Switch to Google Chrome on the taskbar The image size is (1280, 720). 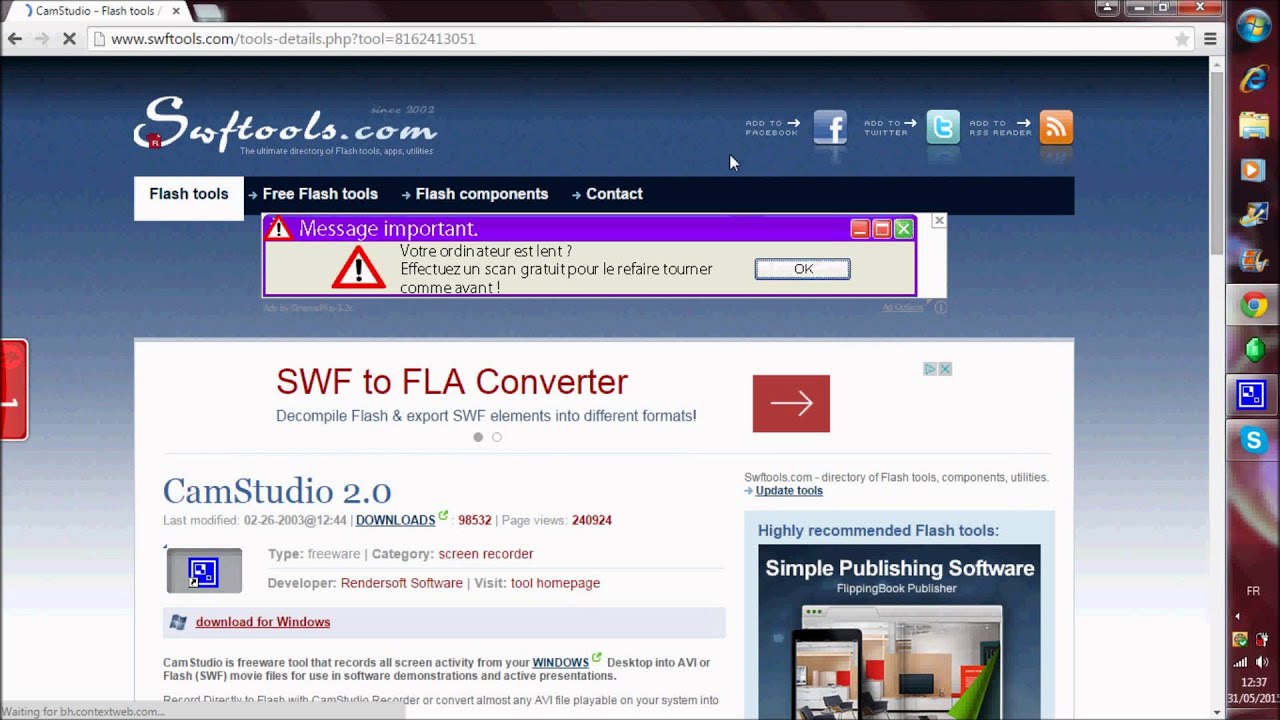pos(1254,306)
